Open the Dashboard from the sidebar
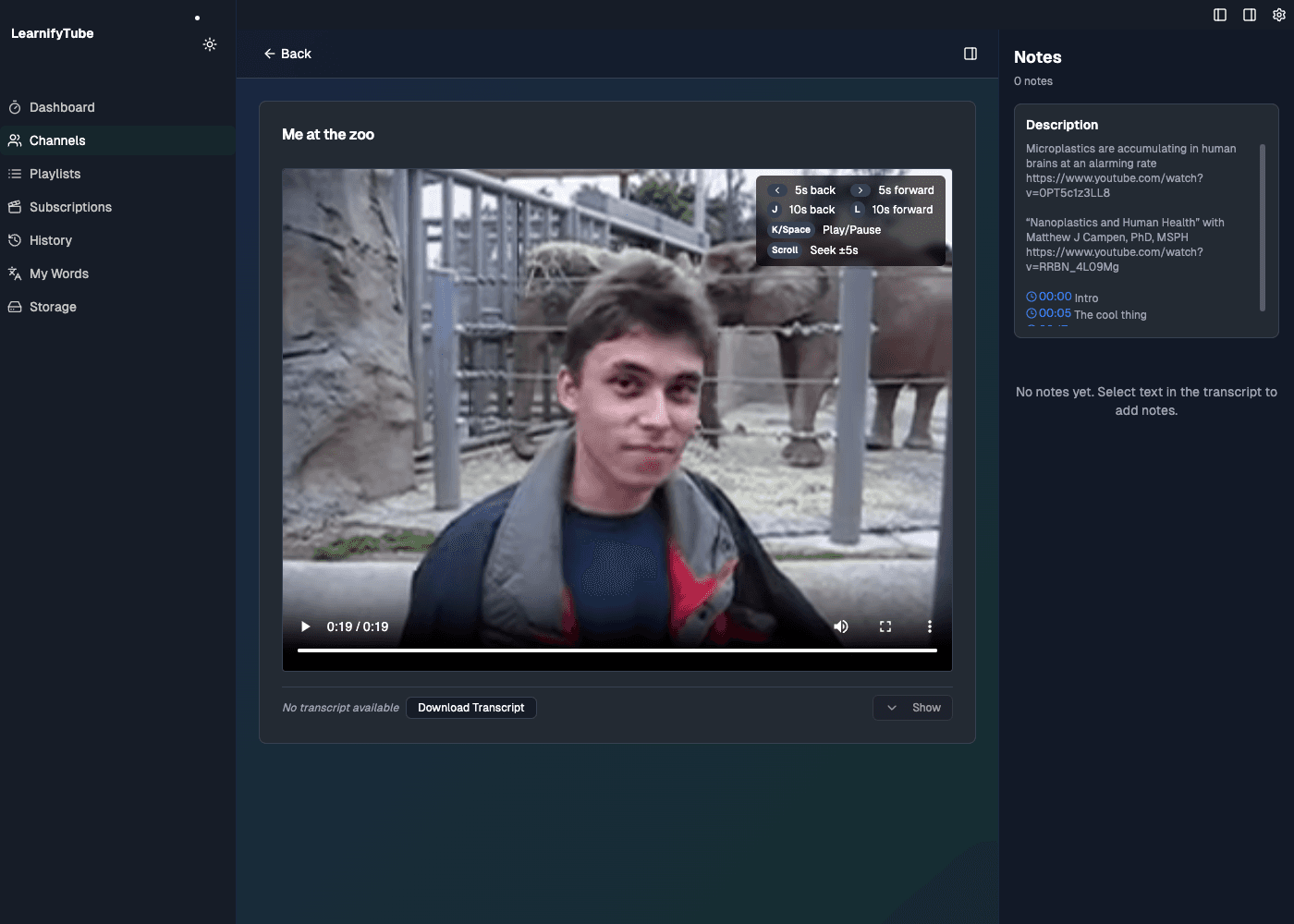Image resolution: width=1294 pixels, height=924 pixels. point(62,107)
